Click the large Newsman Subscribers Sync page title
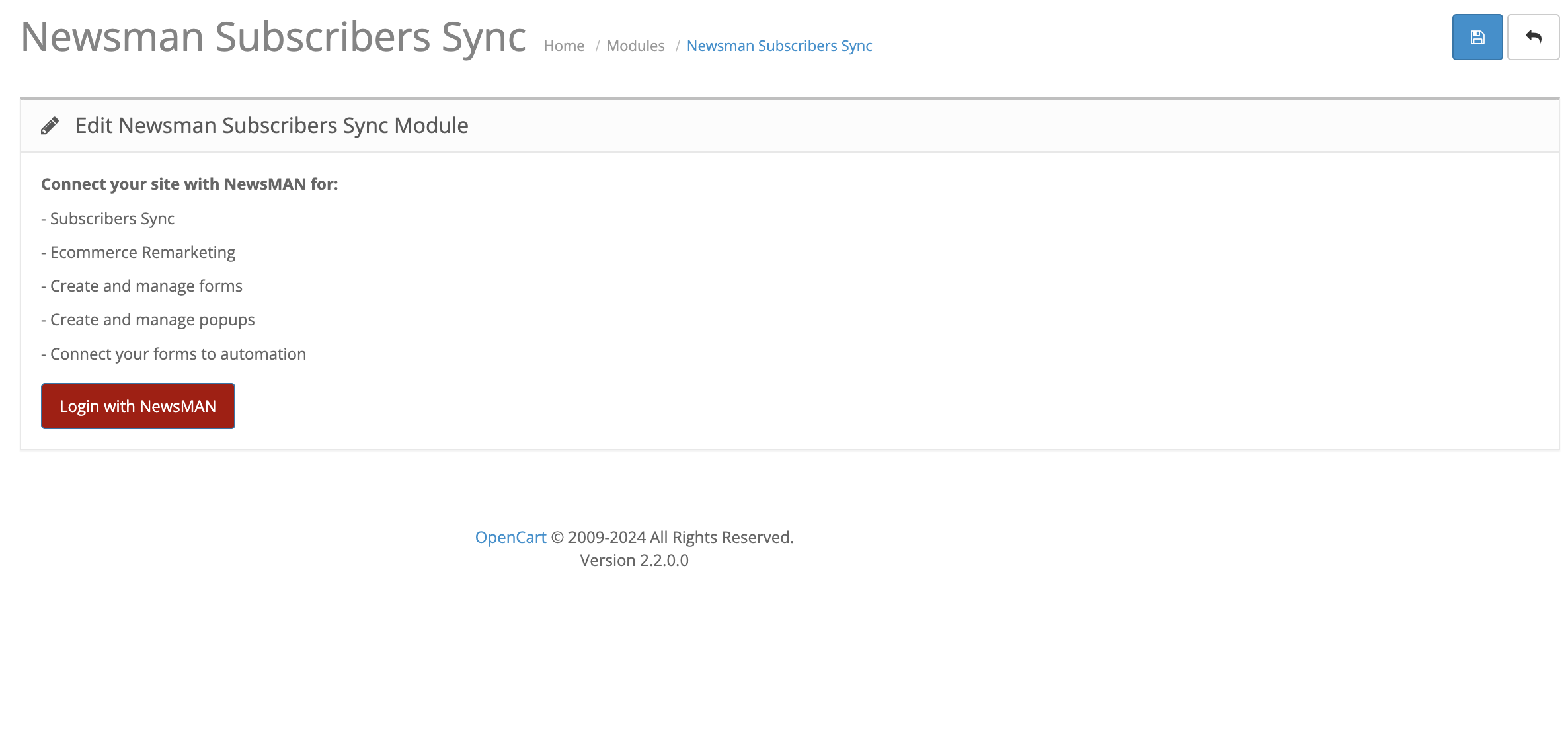 click(273, 36)
